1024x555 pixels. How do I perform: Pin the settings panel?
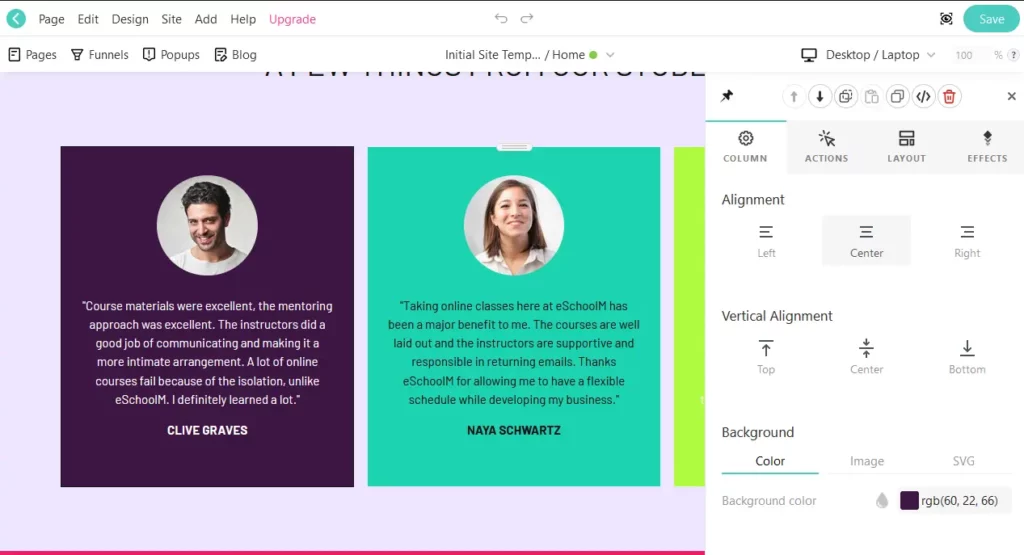click(x=727, y=96)
